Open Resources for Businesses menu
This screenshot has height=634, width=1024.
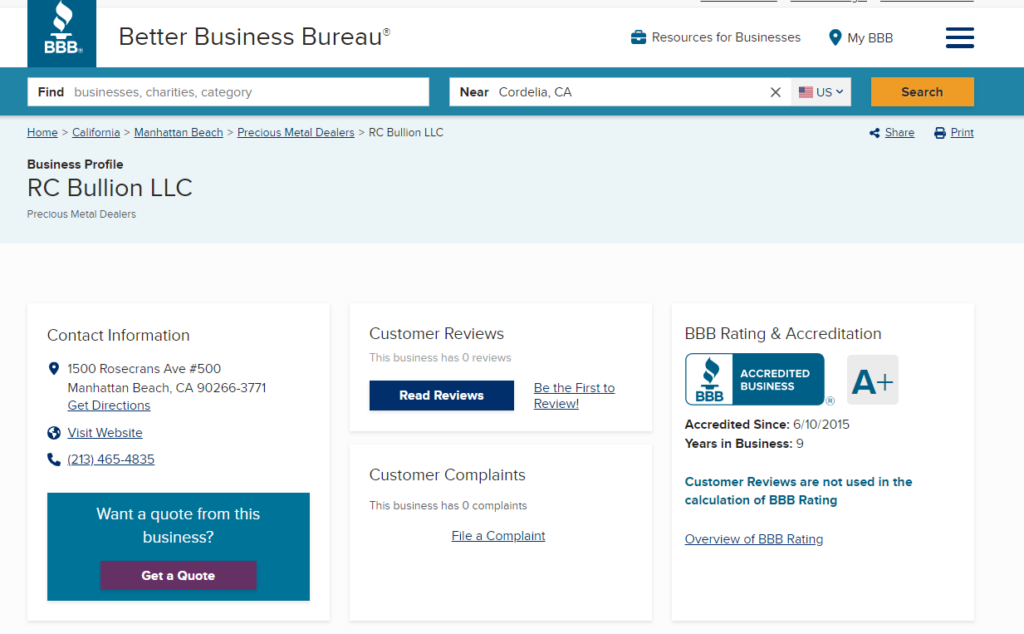[x=716, y=37]
